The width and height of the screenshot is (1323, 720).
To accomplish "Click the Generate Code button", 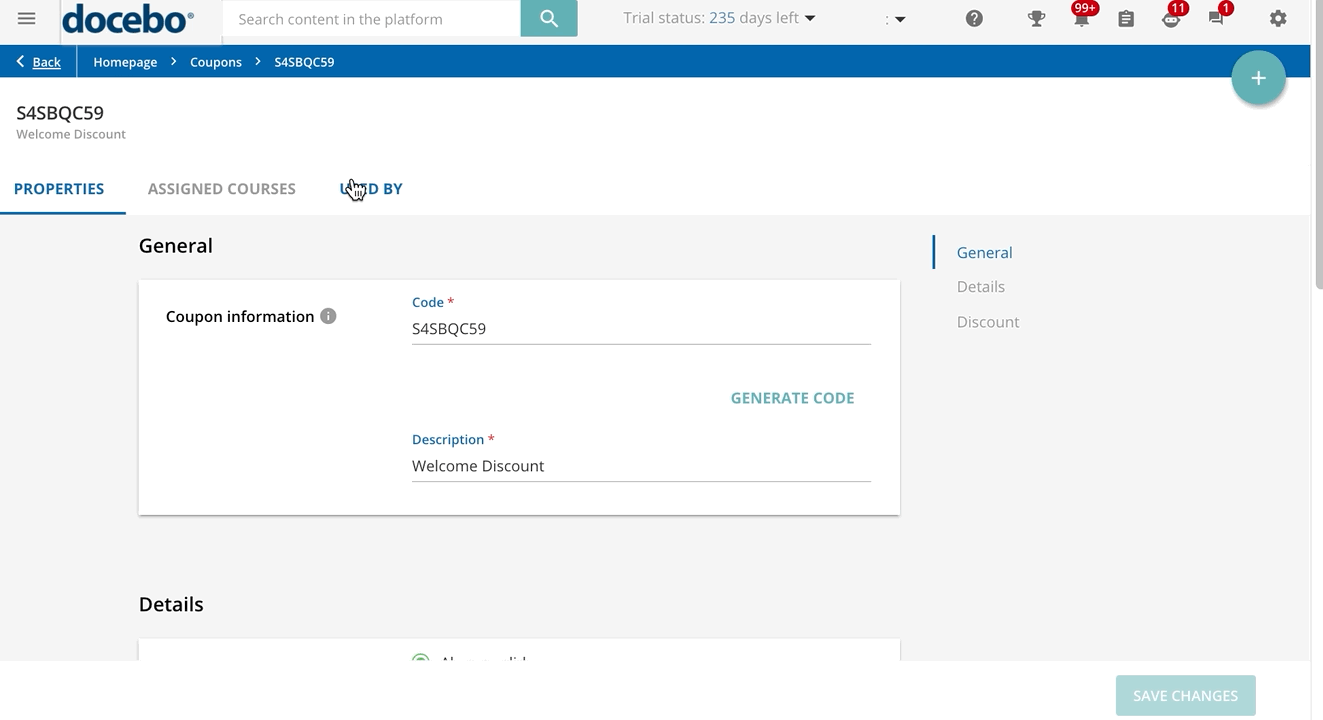I will click(792, 398).
